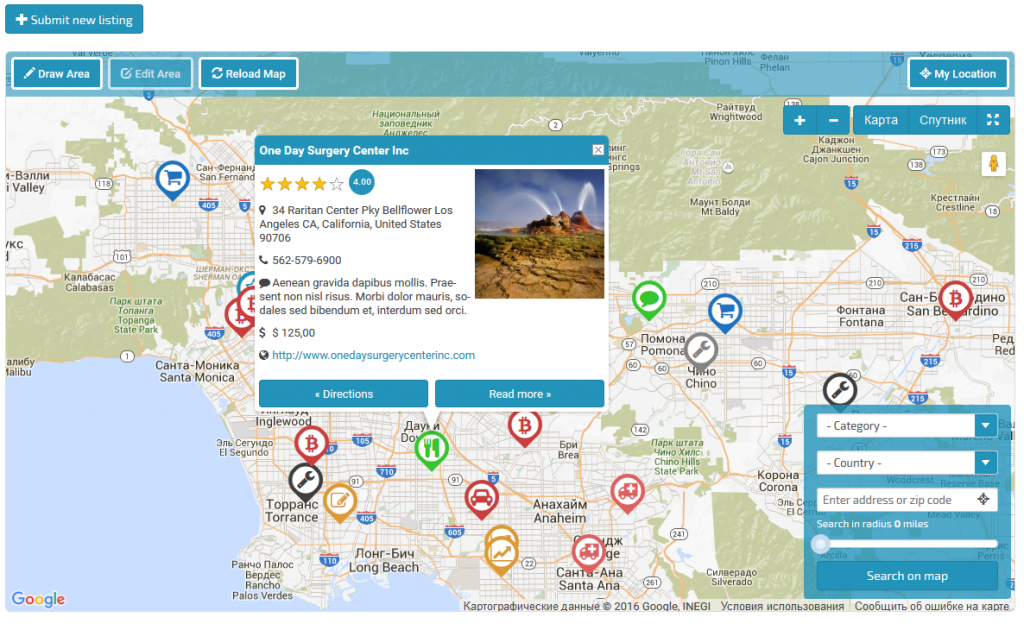Select the red car marker near Anaheim
Screen dimensions: 1024x630
(482, 496)
